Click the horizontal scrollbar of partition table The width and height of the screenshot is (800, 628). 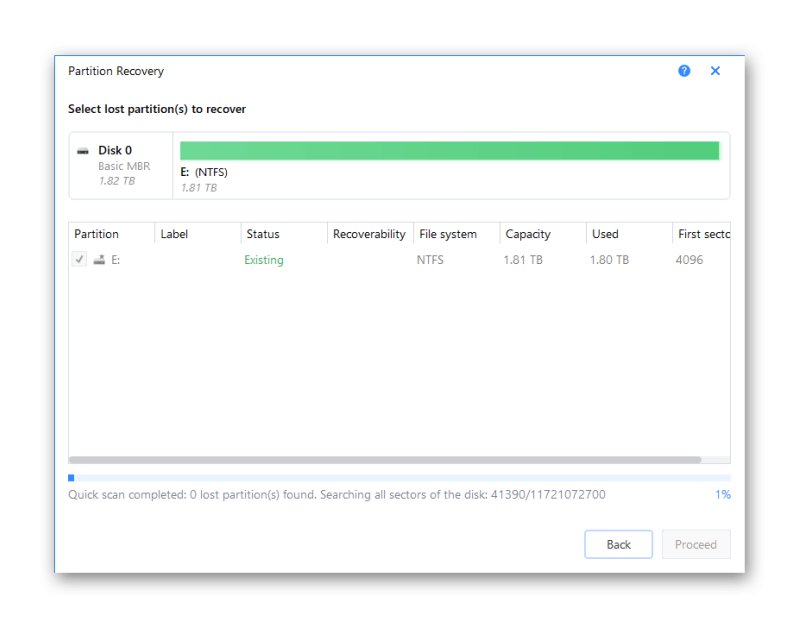tap(385, 460)
